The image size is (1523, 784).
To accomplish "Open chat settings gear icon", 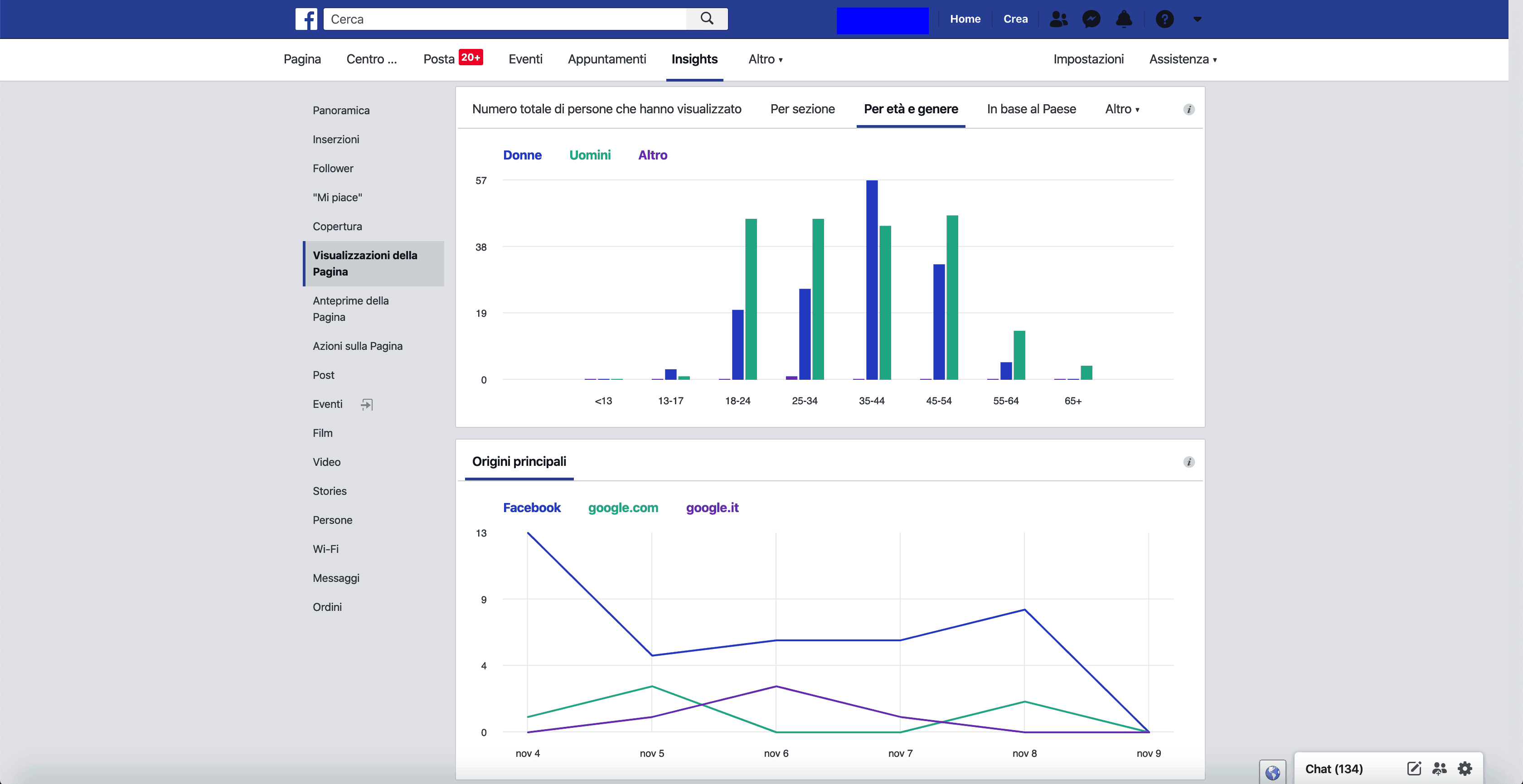I will (x=1465, y=768).
